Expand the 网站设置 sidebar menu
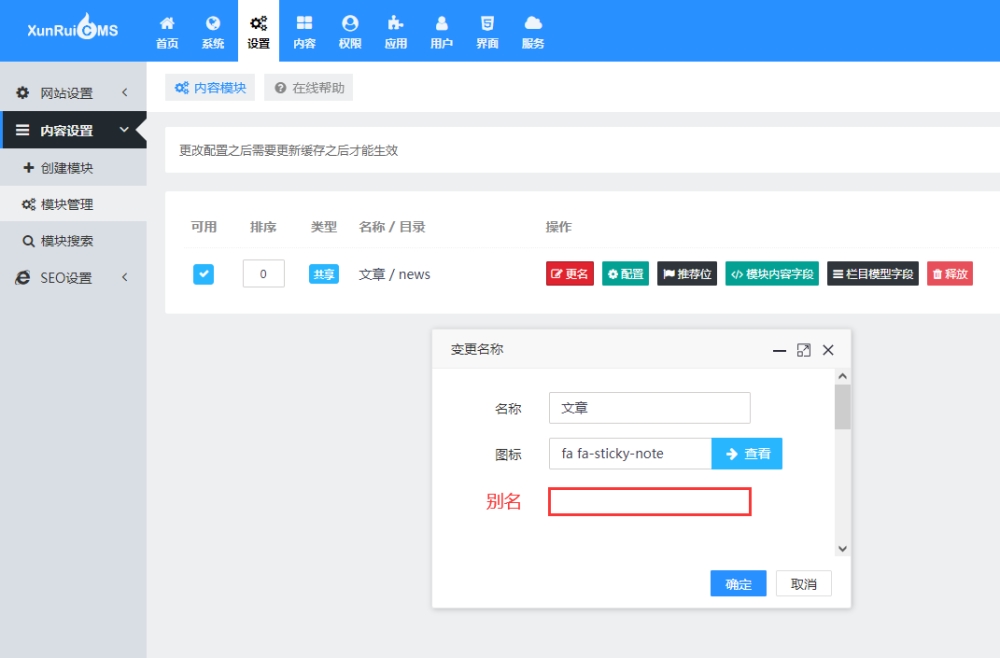The image size is (1000, 658). pyautogui.click(x=73, y=92)
